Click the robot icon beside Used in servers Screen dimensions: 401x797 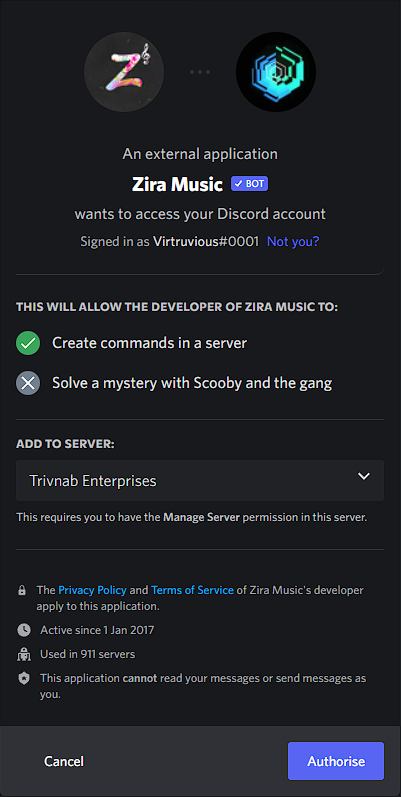24,655
